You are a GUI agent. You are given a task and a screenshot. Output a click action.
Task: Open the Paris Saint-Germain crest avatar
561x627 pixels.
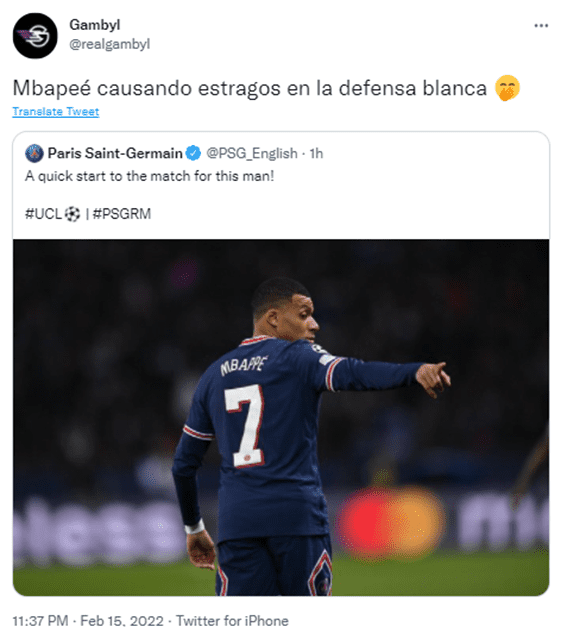point(34,153)
